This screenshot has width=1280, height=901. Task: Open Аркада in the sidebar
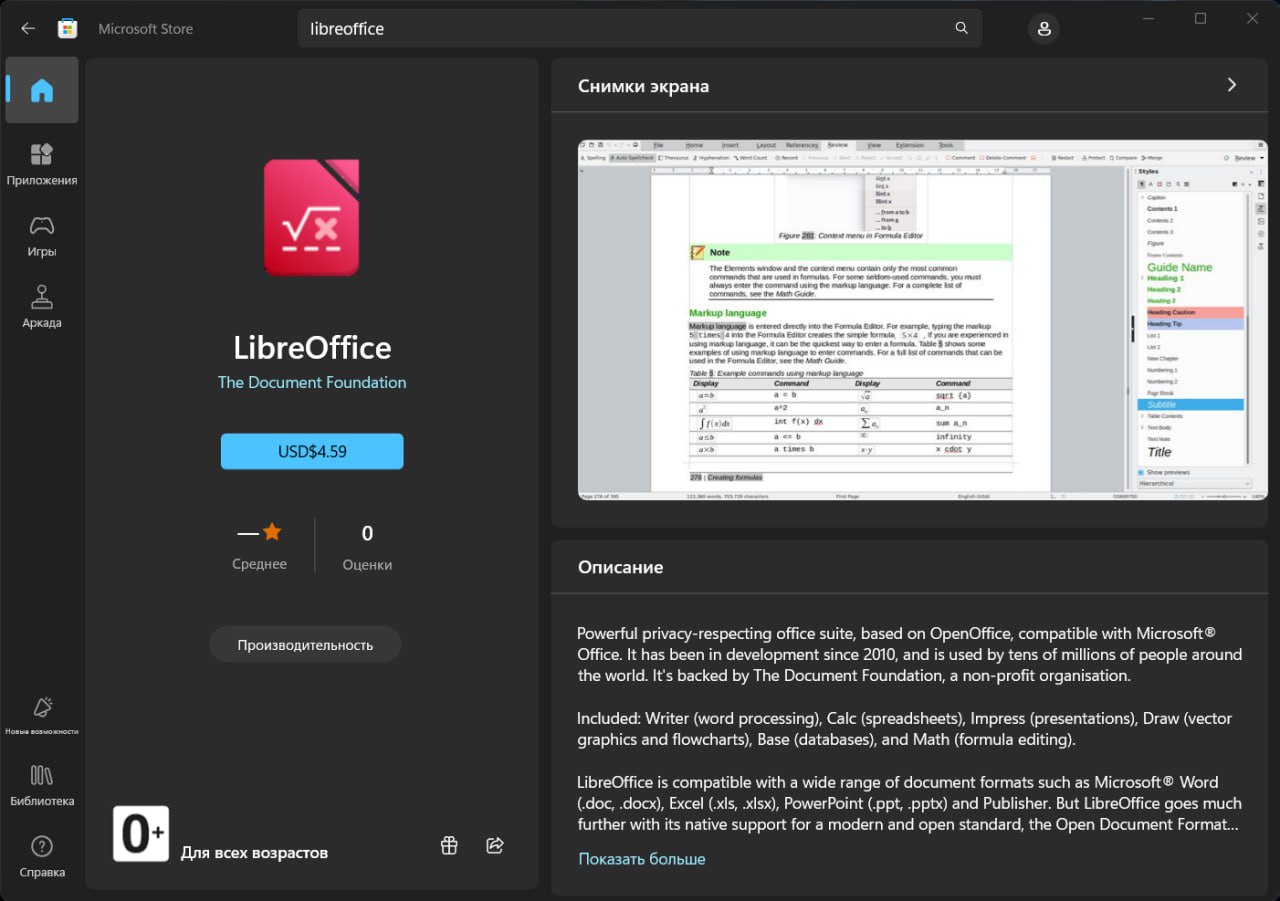42,307
